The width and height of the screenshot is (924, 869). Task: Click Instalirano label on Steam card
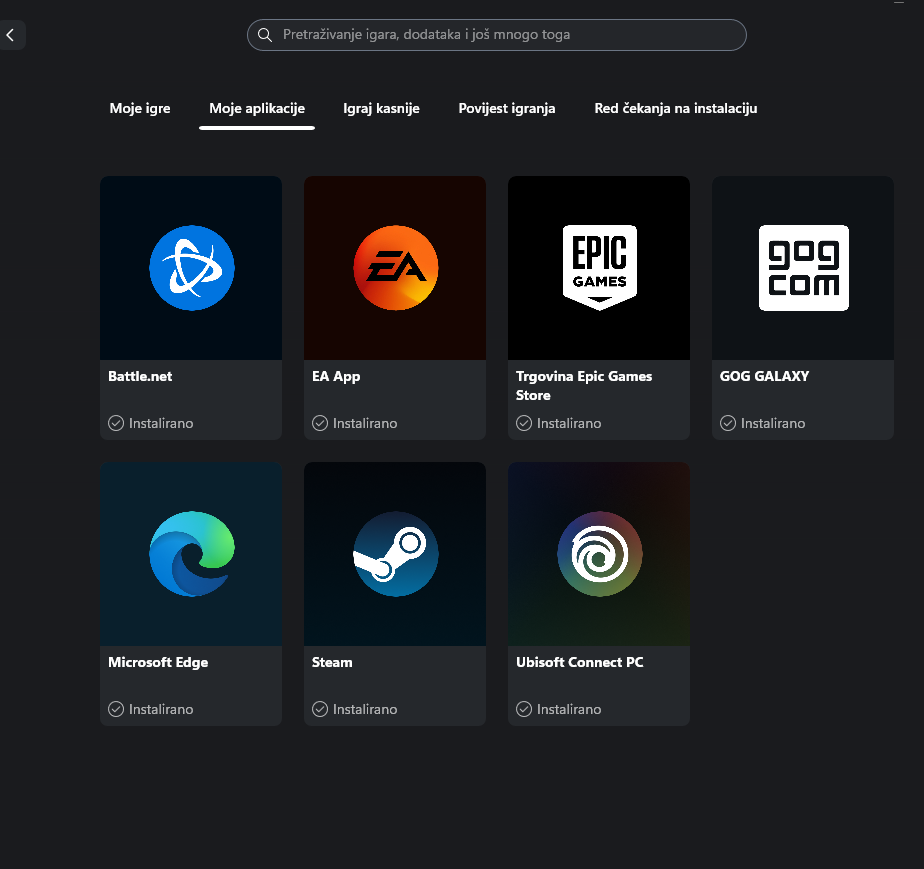coord(365,709)
